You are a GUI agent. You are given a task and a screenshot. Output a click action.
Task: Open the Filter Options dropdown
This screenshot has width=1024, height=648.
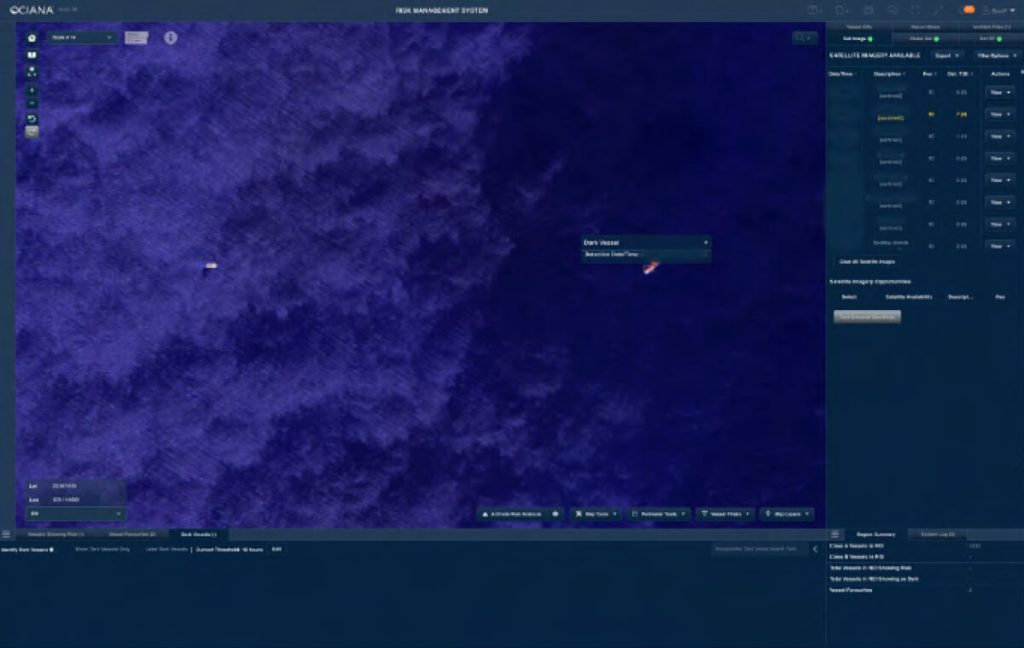click(x=995, y=56)
